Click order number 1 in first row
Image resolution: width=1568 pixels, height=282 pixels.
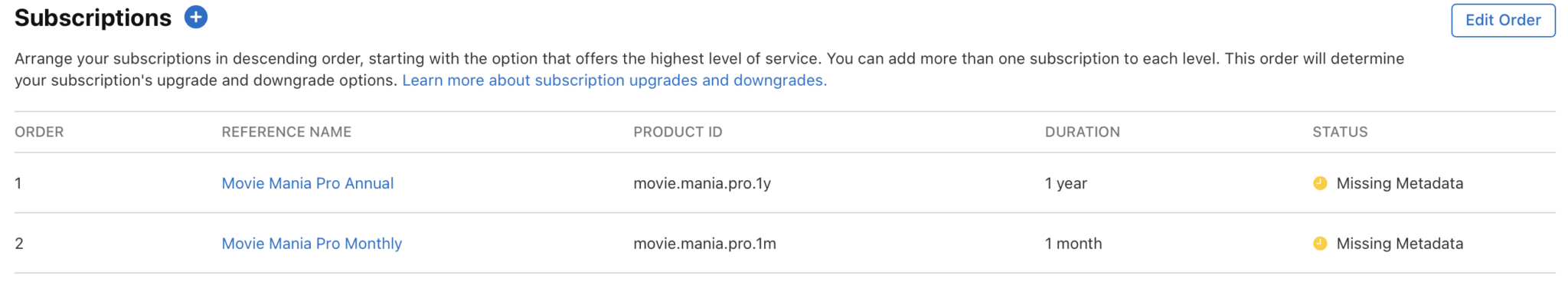pyautogui.click(x=18, y=183)
